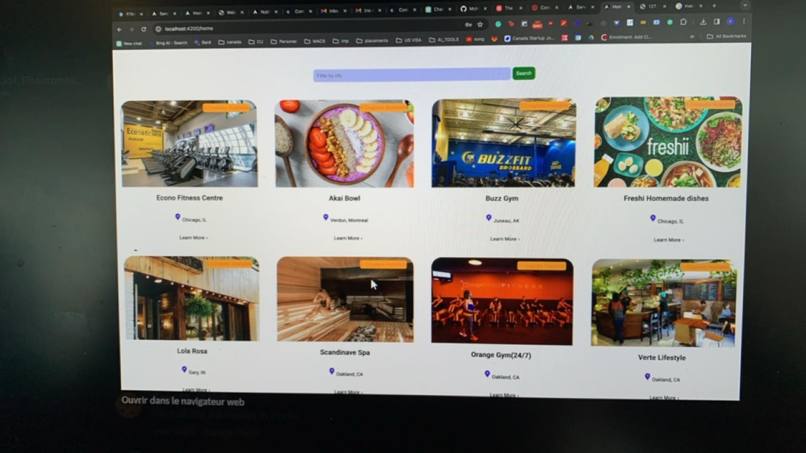Open the CU bookmarks folder
806x453 pixels.
(256, 42)
